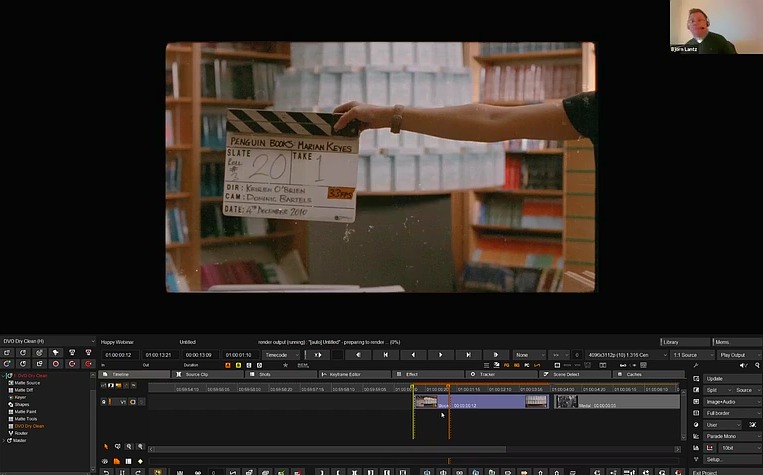Open the Tracker tab

(x=502, y=374)
